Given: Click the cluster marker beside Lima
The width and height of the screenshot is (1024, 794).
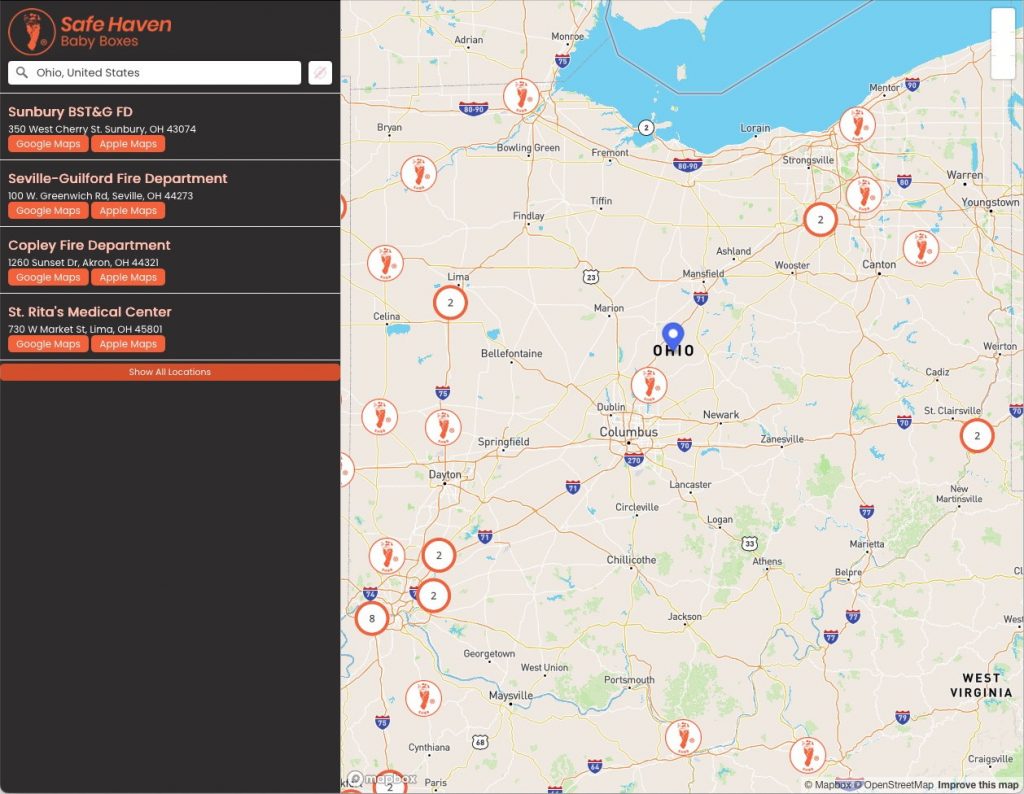Looking at the screenshot, I should click(450, 302).
